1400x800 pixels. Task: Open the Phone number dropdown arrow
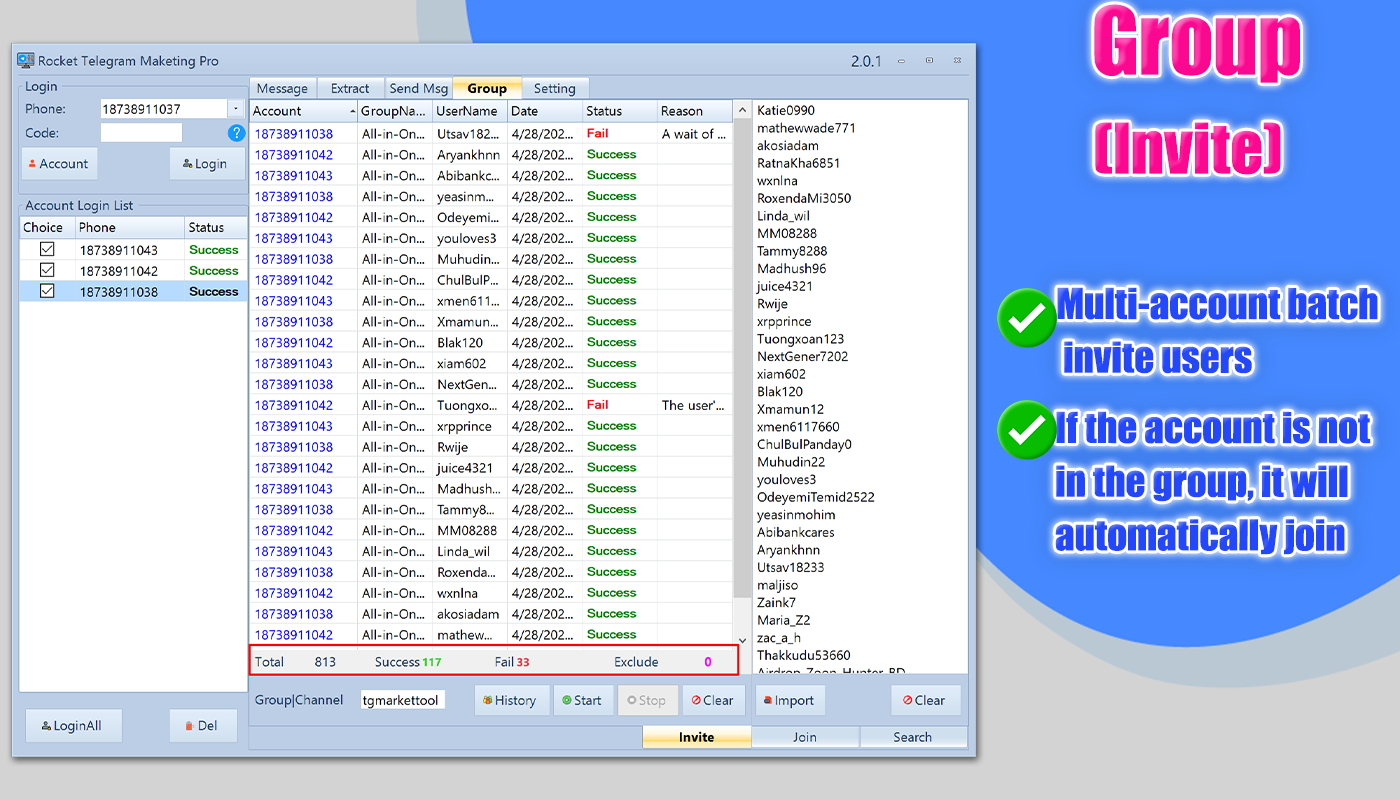[x=234, y=108]
